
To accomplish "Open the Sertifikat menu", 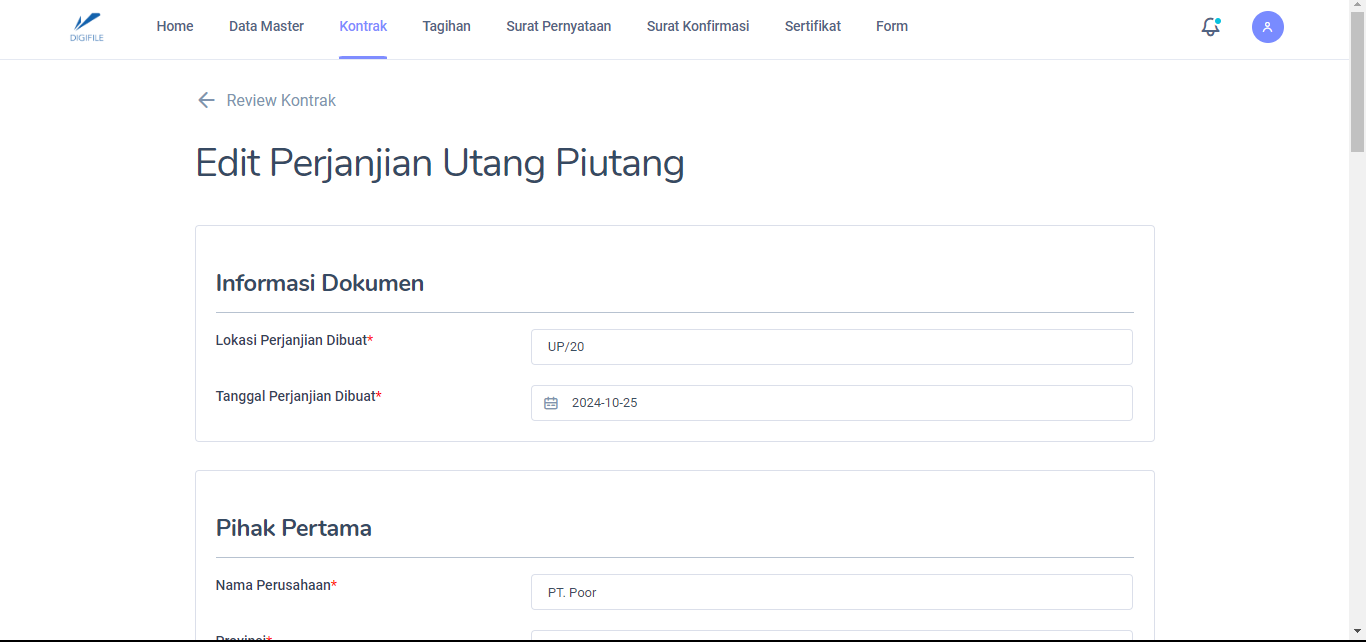I will click(812, 27).
